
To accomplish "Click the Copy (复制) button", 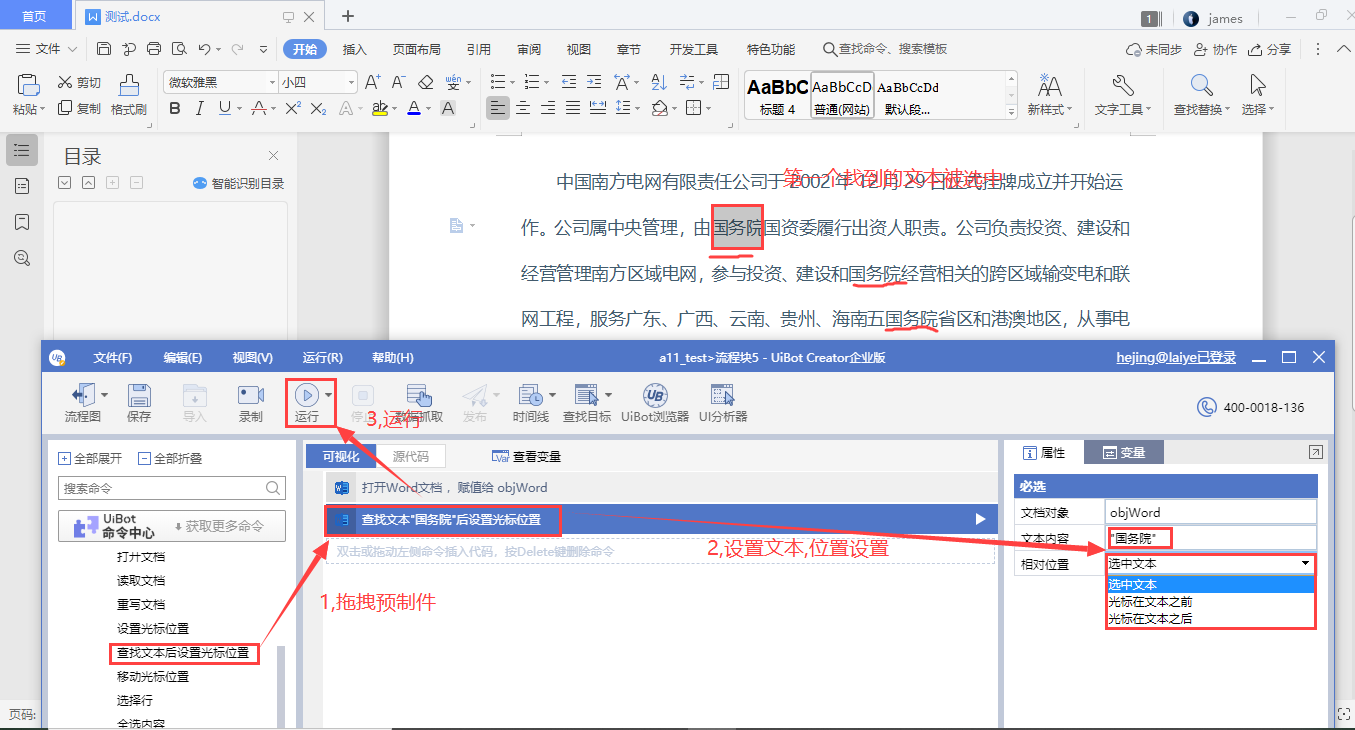I will click(x=80, y=108).
